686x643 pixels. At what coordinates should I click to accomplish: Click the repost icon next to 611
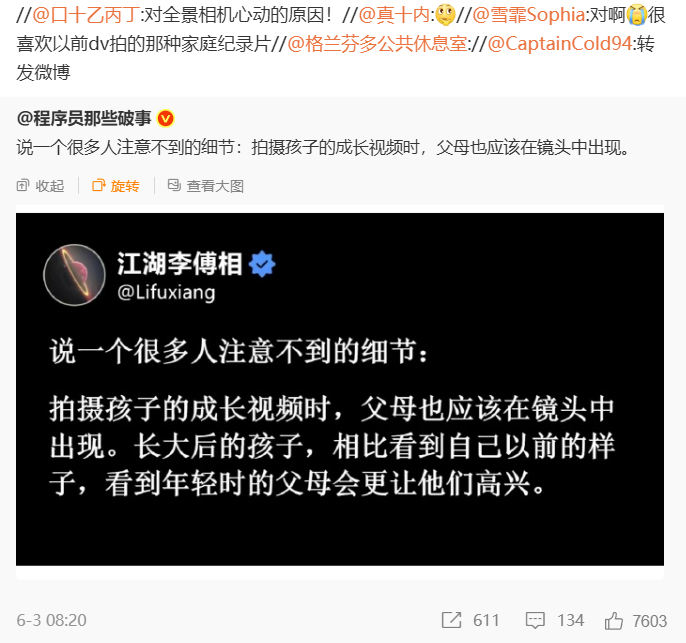click(x=452, y=620)
